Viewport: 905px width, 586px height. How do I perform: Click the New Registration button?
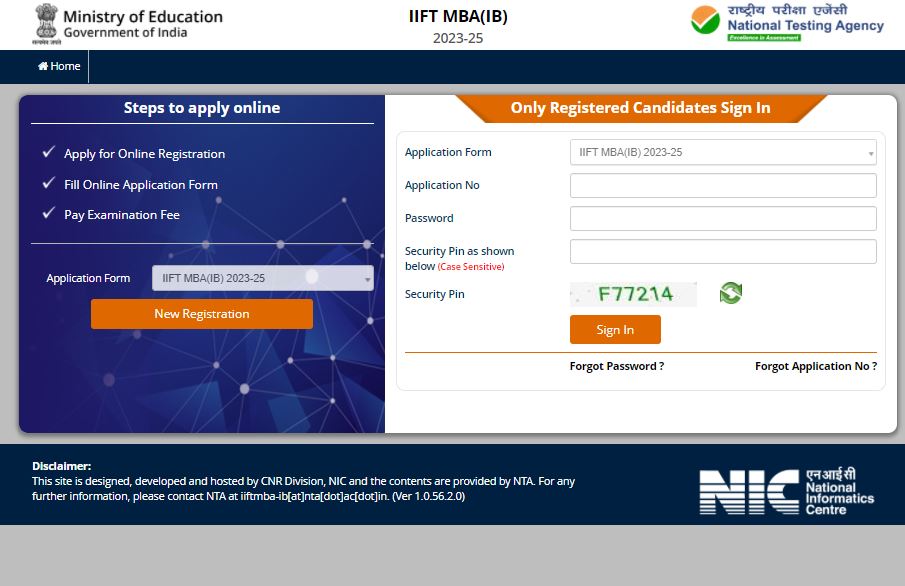(x=201, y=313)
